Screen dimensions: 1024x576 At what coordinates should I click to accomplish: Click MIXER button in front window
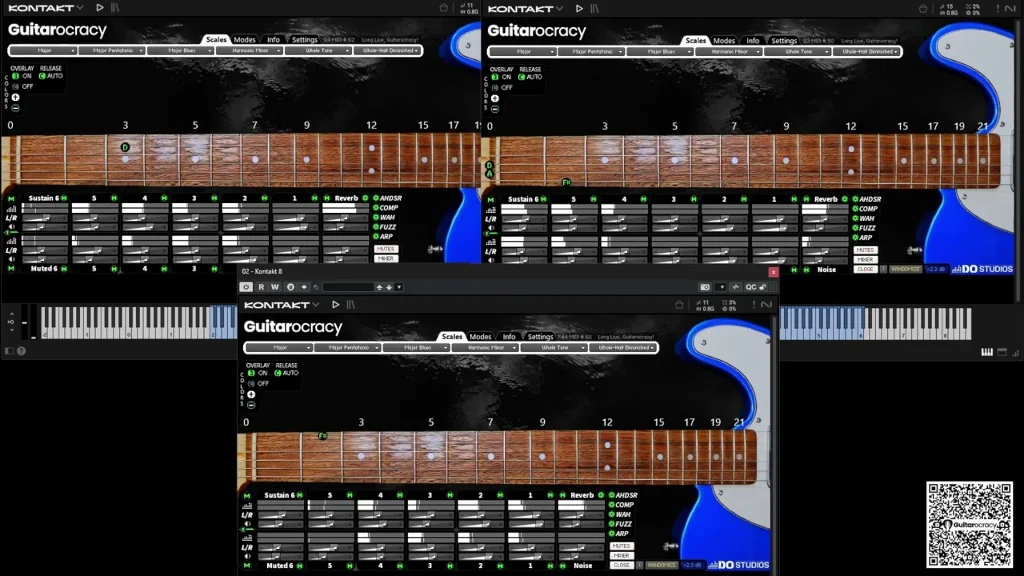point(621,556)
